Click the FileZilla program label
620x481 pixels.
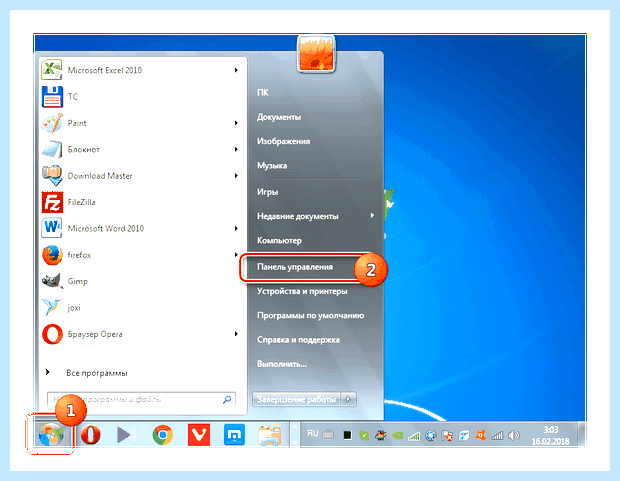[81, 202]
